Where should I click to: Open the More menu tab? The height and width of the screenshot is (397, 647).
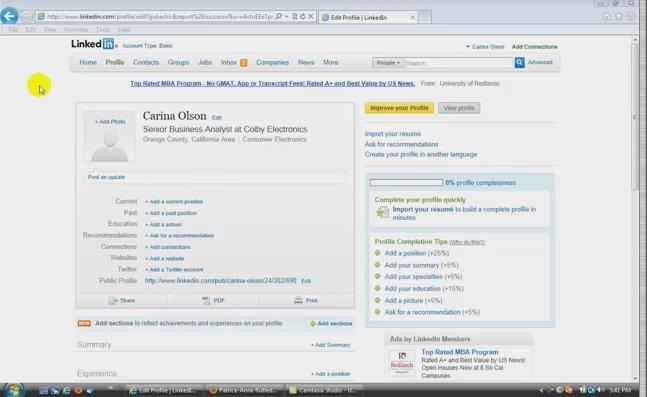(331, 62)
